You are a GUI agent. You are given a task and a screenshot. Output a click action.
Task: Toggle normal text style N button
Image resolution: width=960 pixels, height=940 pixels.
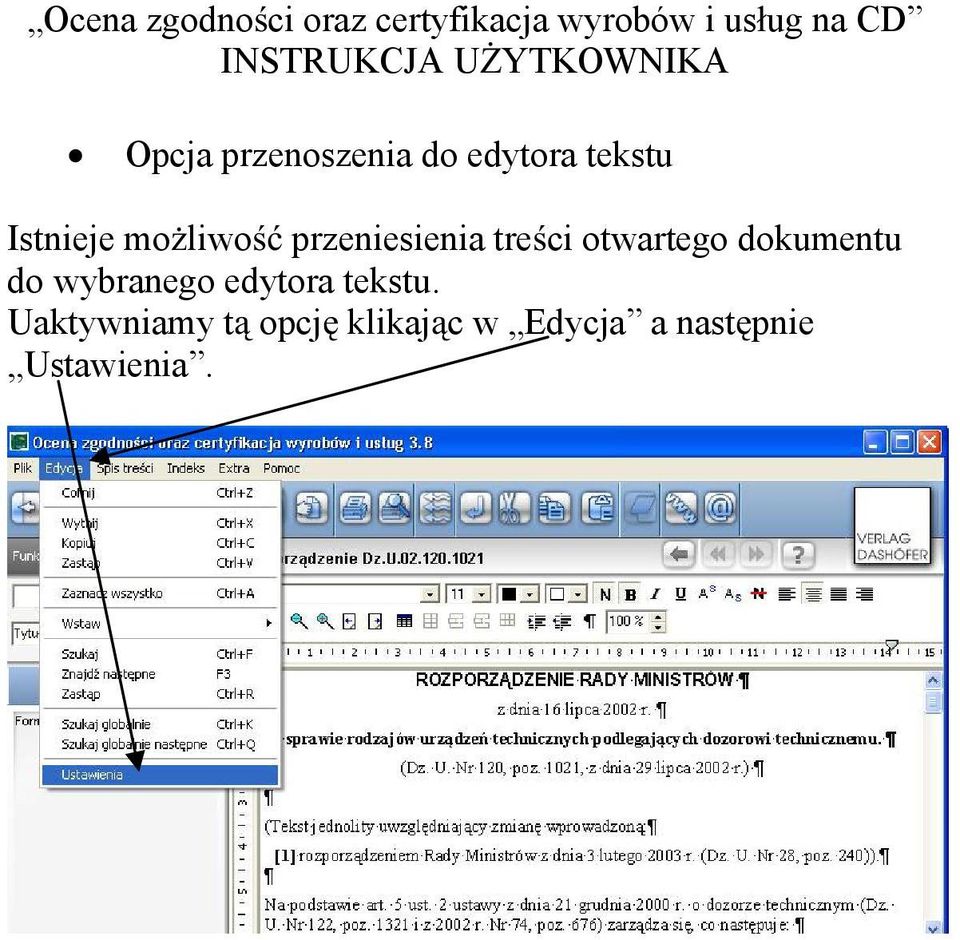point(605,594)
